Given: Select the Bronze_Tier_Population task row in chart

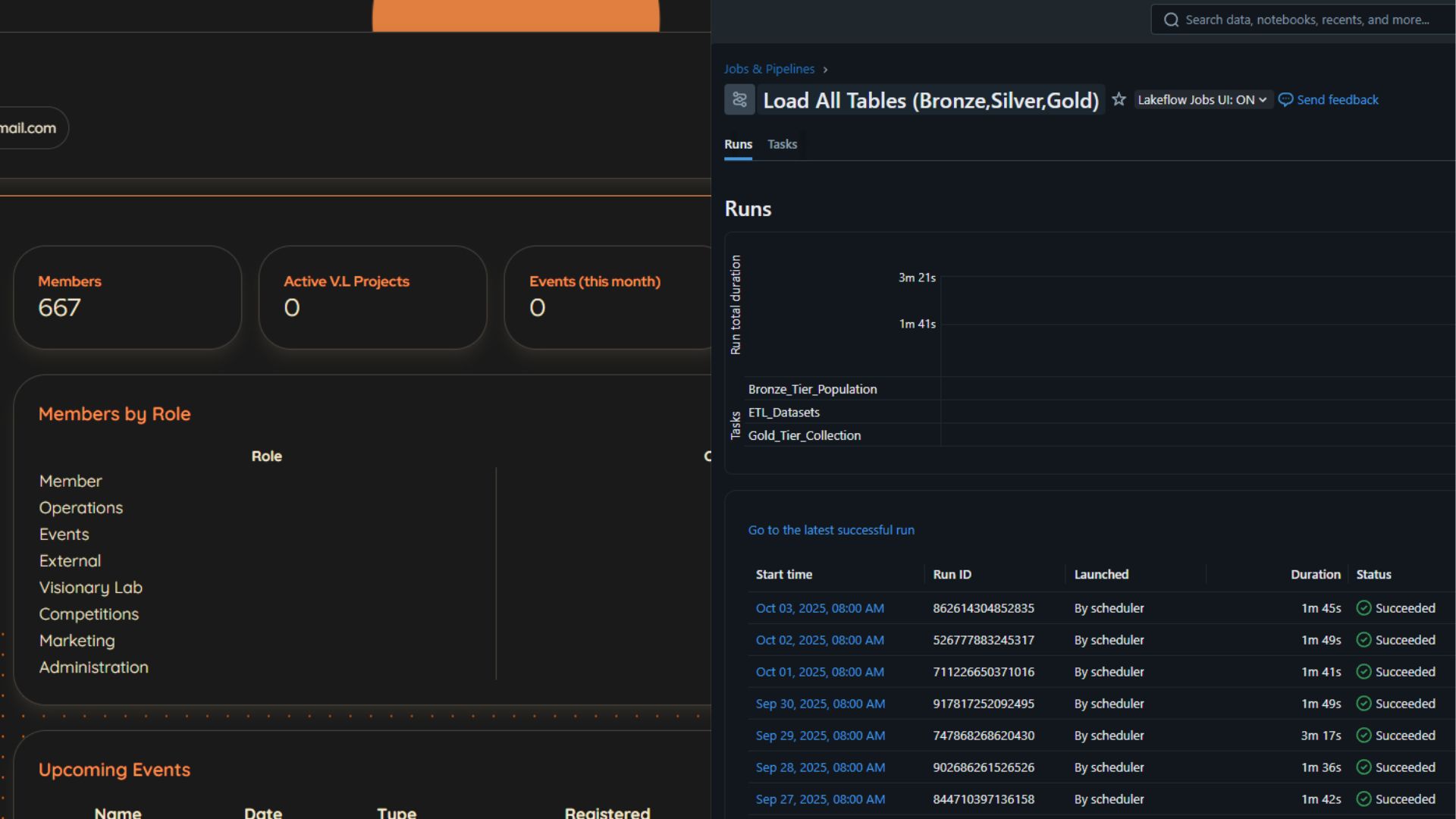Looking at the screenshot, I should tap(812, 389).
